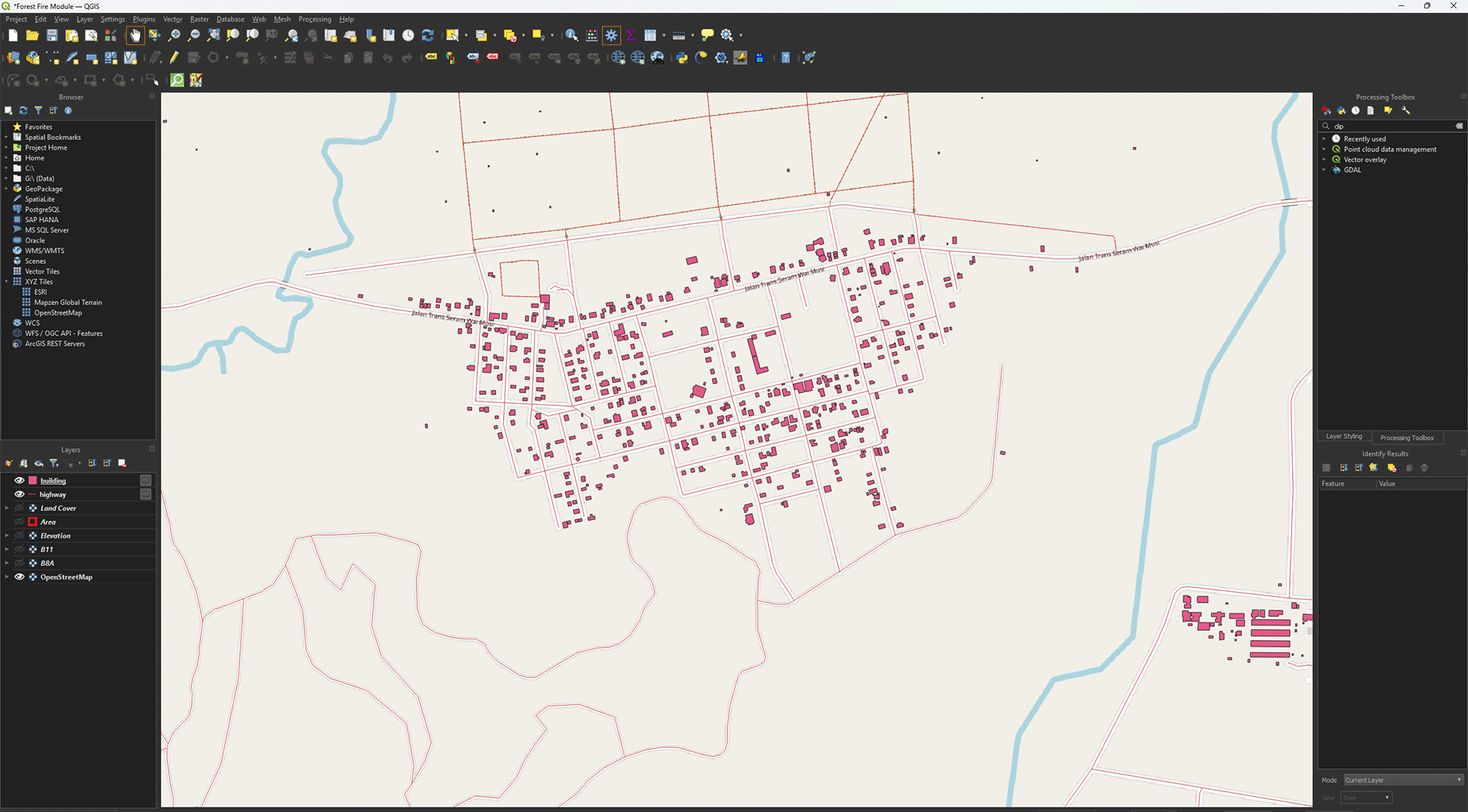Select the Pan Map hand tool
This screenshot has height=812, width=1468.
[x=135, y=35]
